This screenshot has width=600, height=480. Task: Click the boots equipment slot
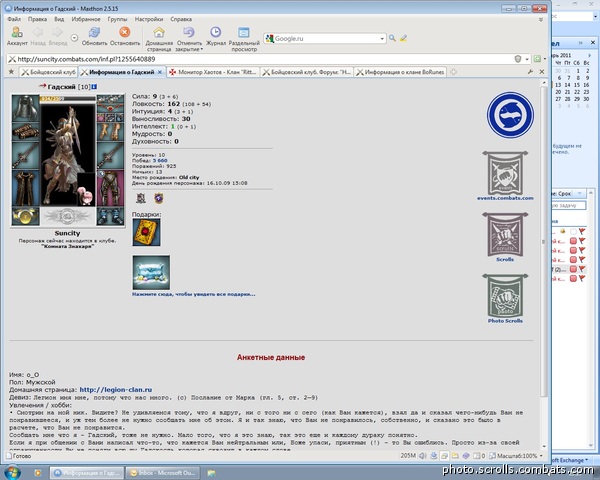coord(110,216)
